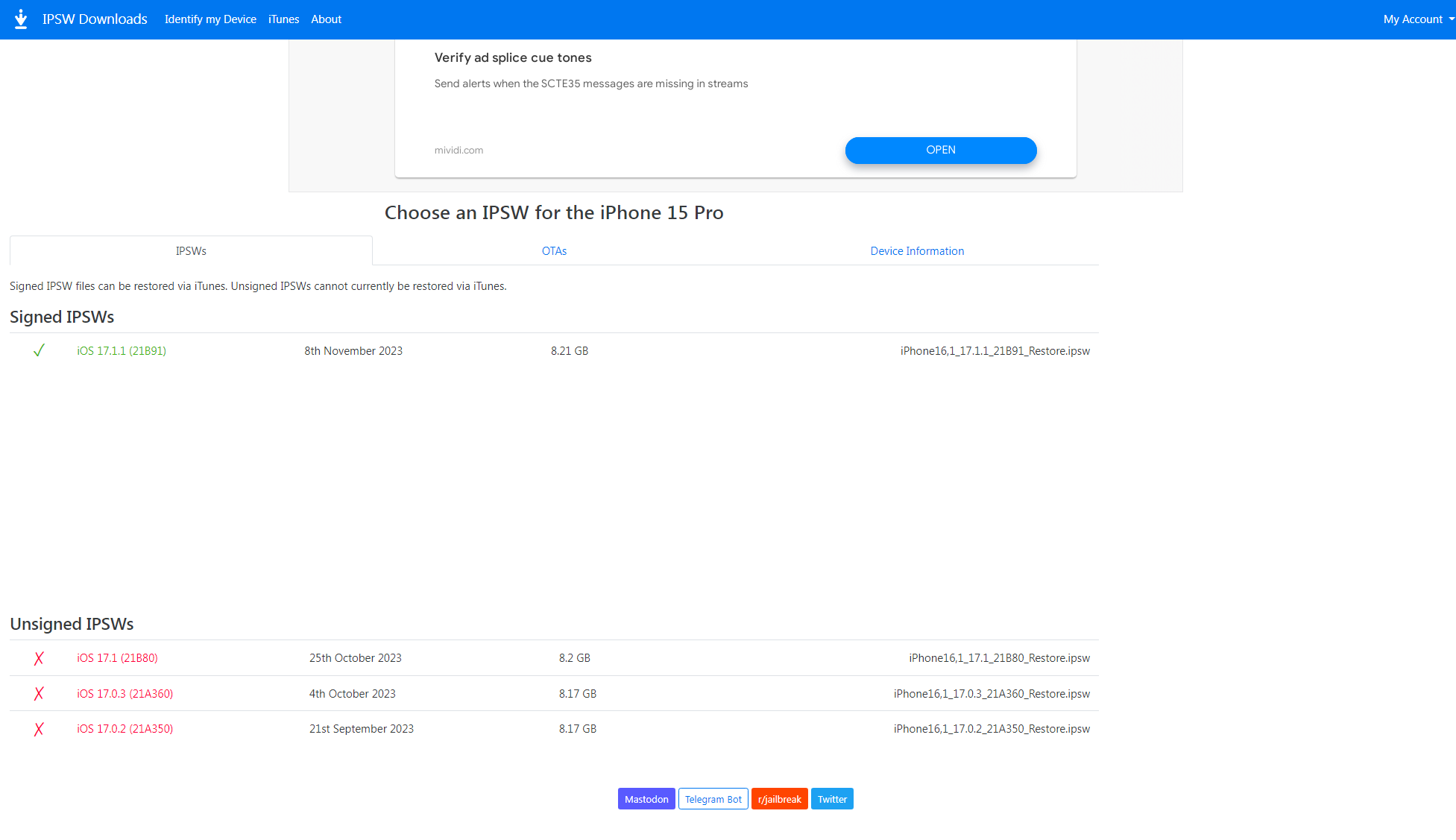
Task: Select the IPSWs tab
Action: click(x=190, y=250)
